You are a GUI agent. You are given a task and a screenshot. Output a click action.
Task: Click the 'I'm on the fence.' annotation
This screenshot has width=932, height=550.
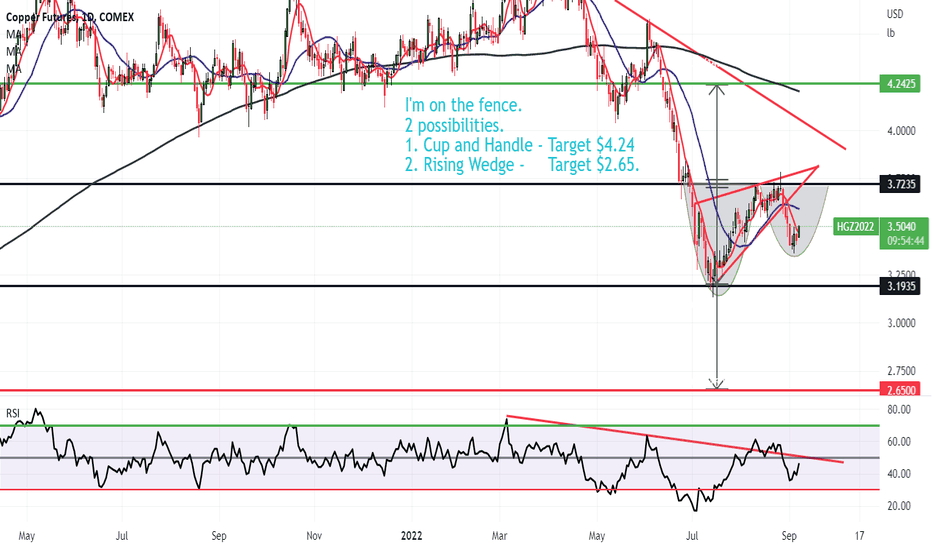tap(463, 106)
